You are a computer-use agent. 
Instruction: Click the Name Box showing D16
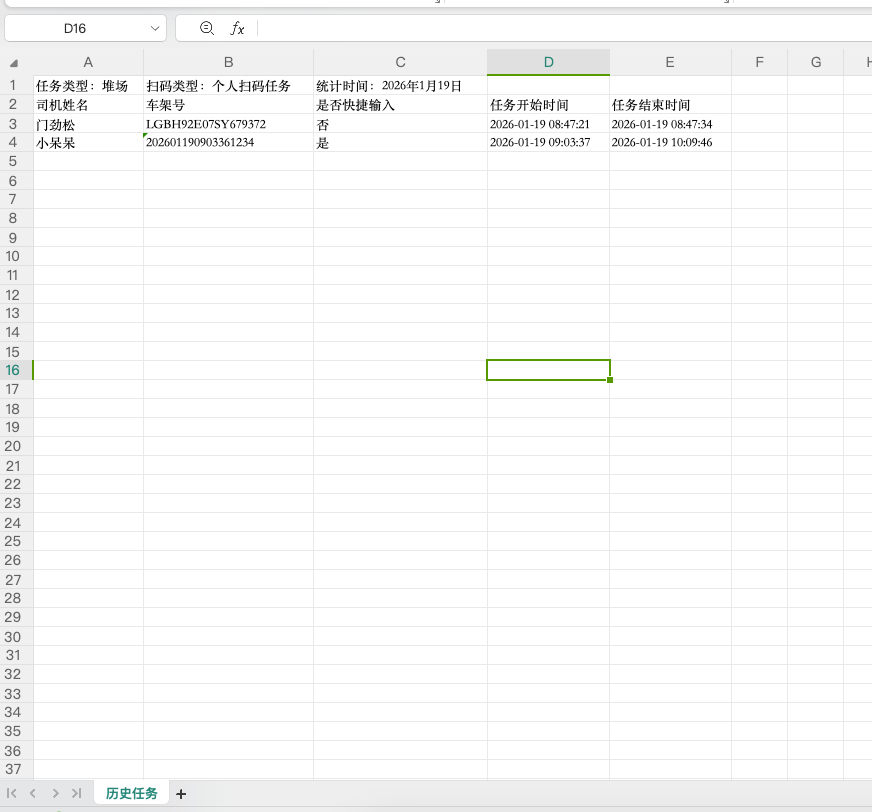tap(75, 28)
